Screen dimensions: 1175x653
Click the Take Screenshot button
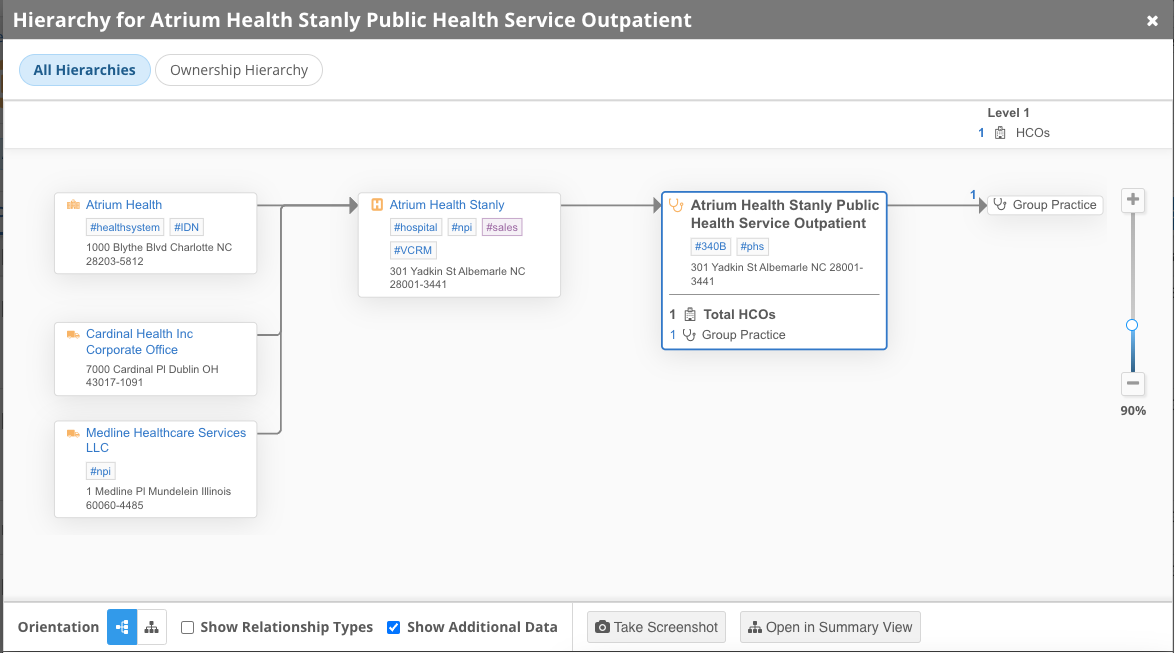[656, 627]
